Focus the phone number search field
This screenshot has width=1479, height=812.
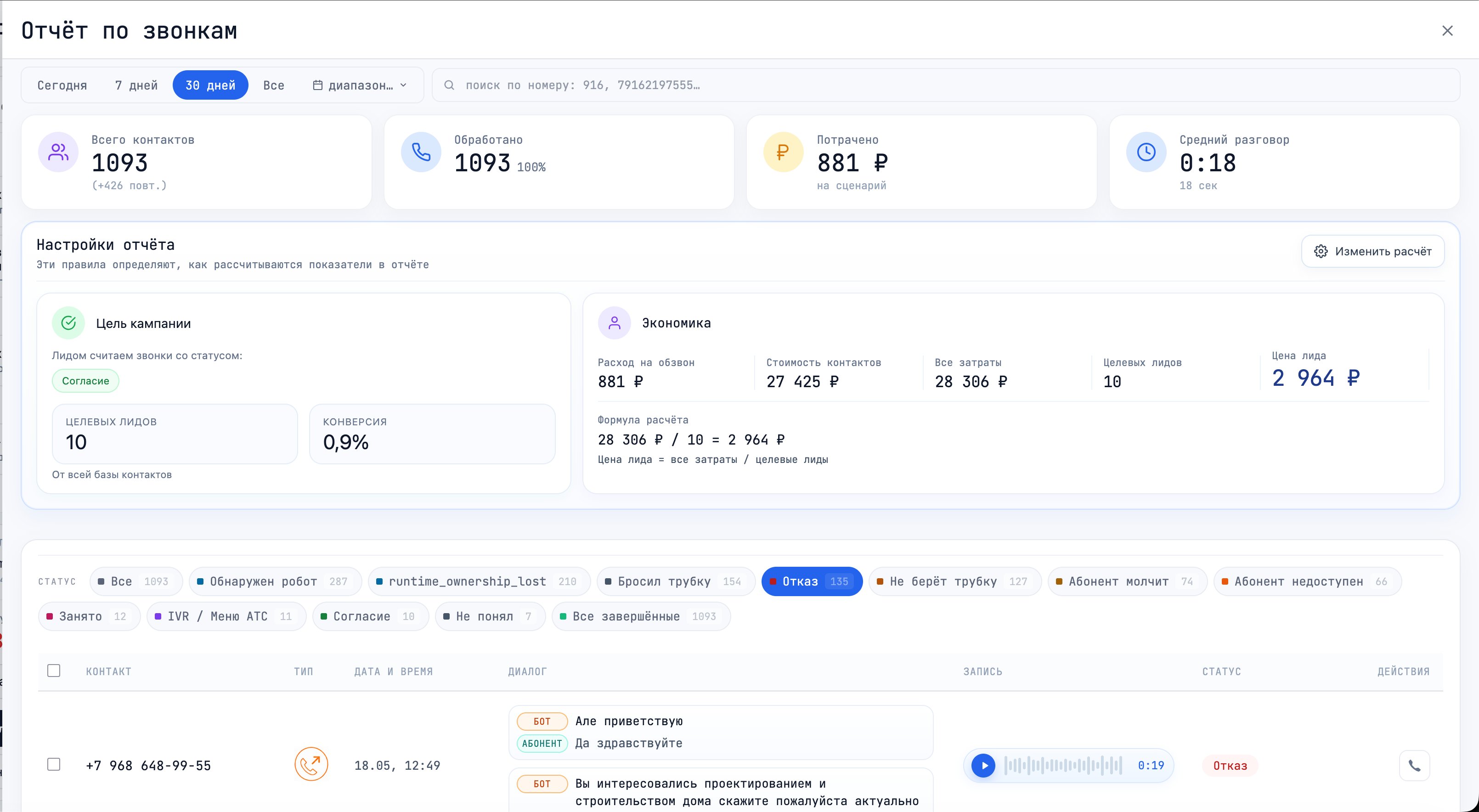point(946,85)
